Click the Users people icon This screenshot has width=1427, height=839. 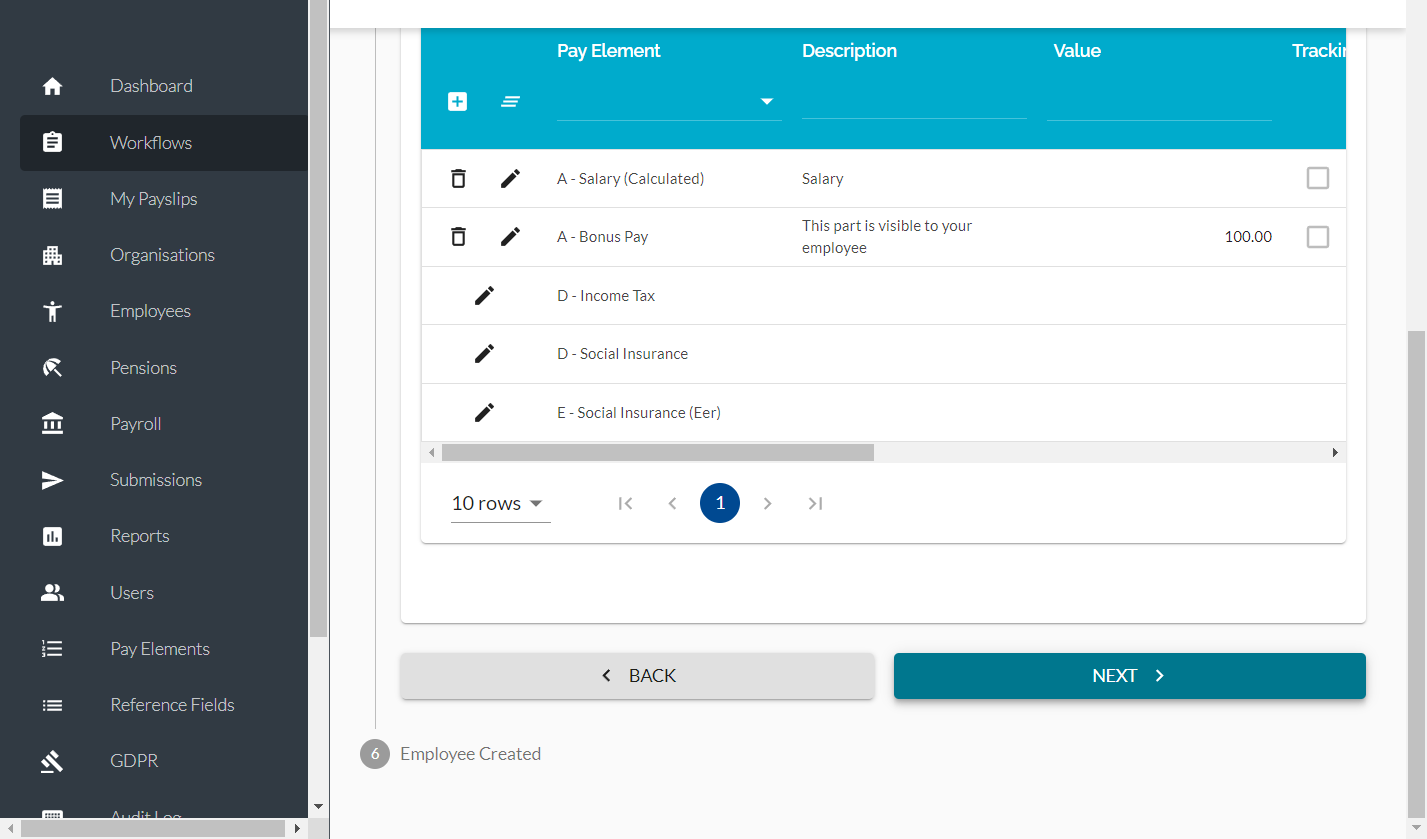[53, 592]
